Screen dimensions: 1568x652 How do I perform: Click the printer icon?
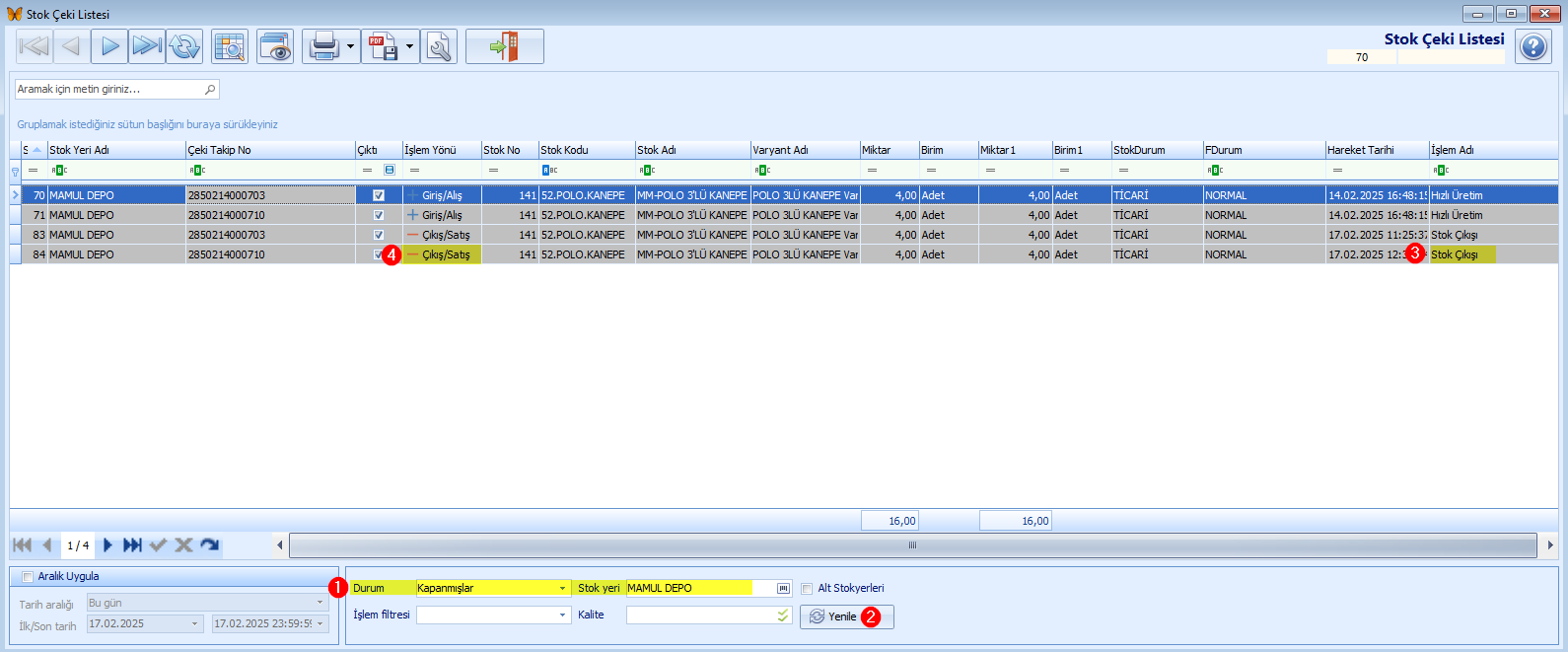pyautogui.click(x=323, y=46)
